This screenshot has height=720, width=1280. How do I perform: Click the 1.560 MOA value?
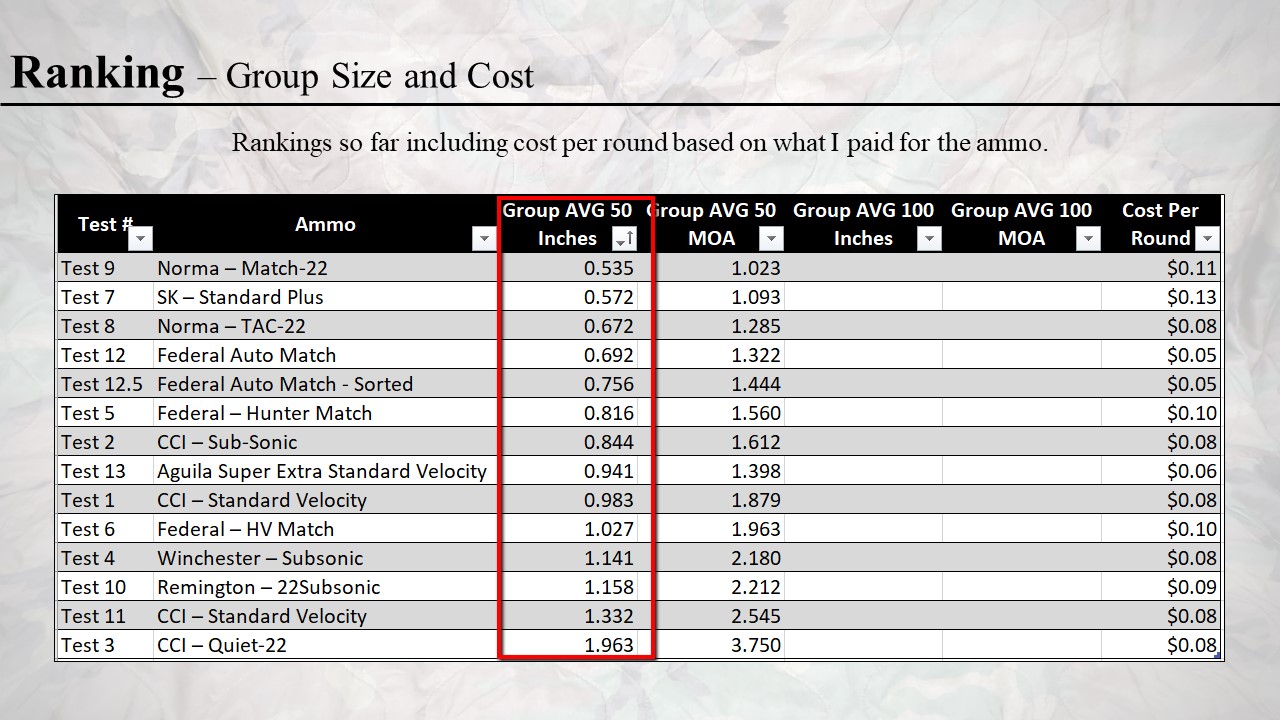coord(756,413)
